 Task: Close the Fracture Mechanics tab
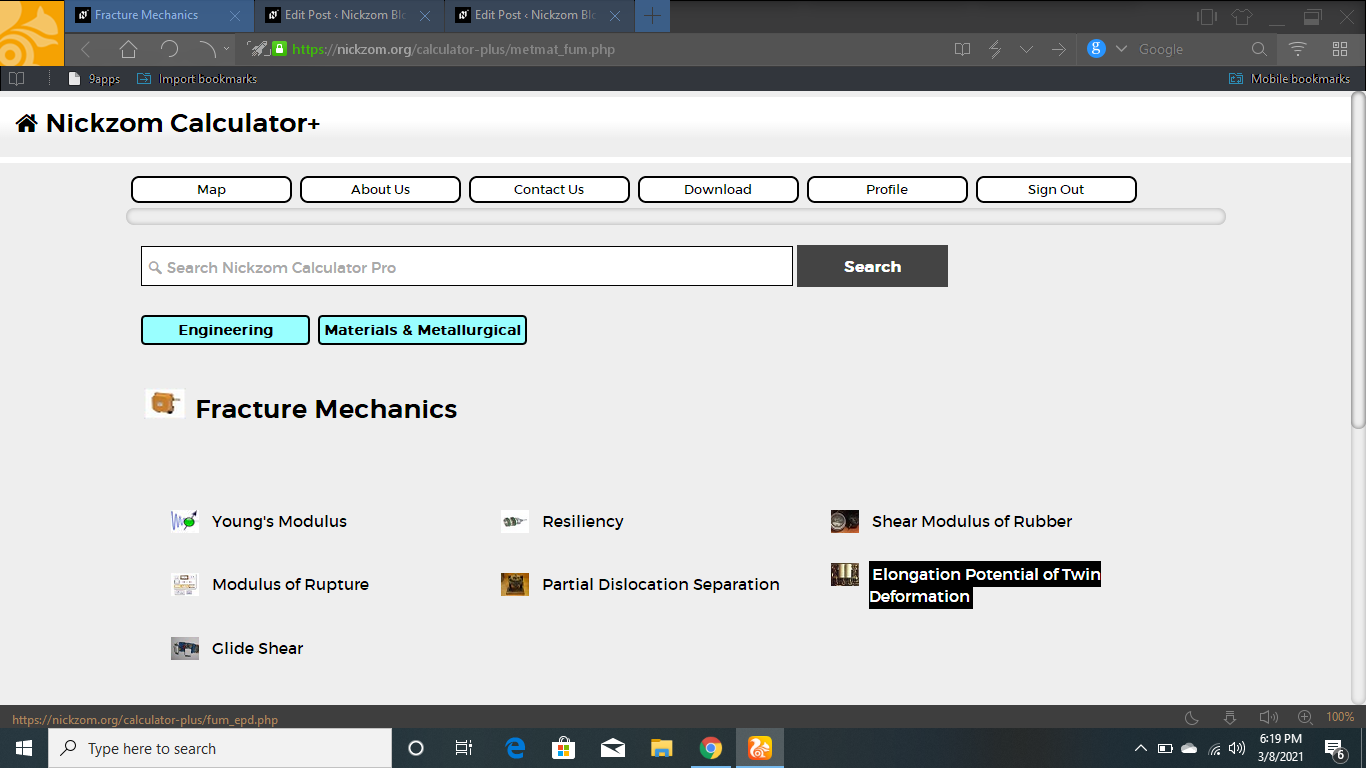click(236, 16)
